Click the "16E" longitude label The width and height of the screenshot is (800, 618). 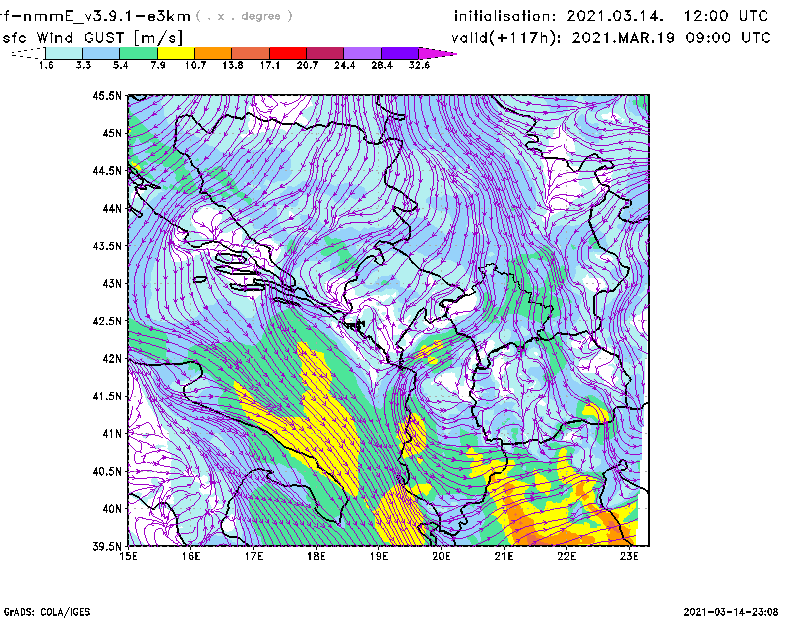pos(191,556)
